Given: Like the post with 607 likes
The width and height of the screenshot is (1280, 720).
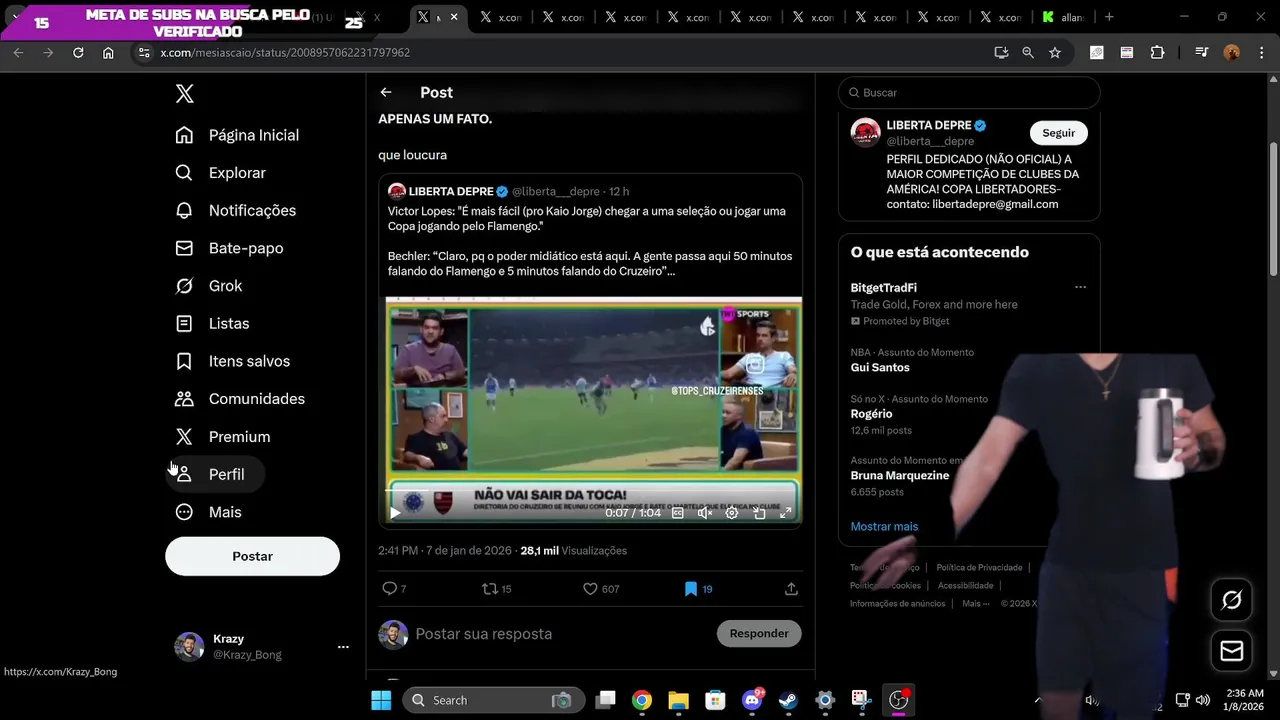Looking at the screenshot, I should 590,589.
